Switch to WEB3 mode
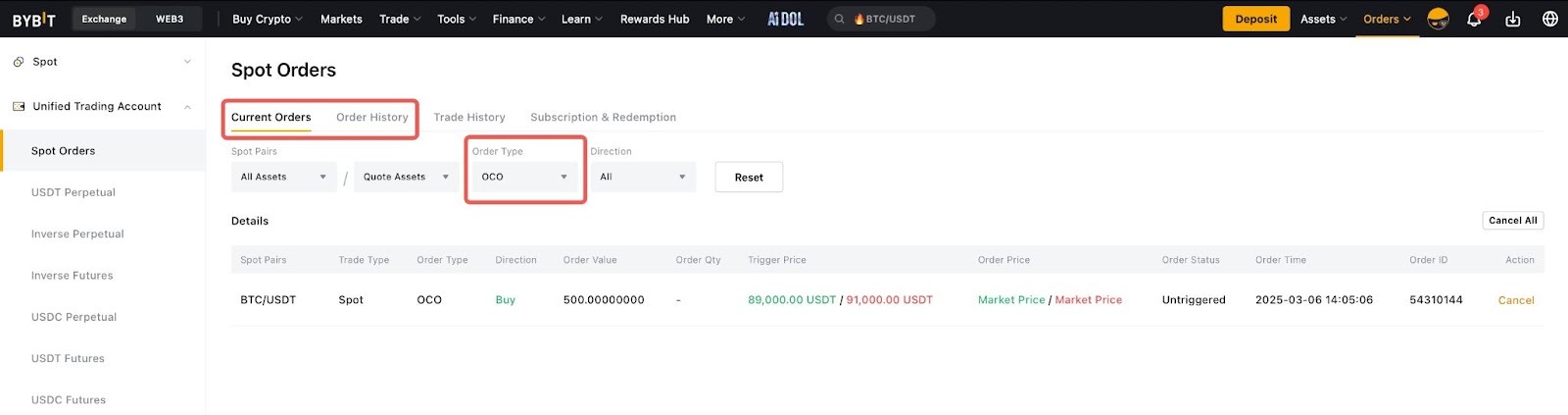This screenshot has width=1568, height=415. (170, 20)
